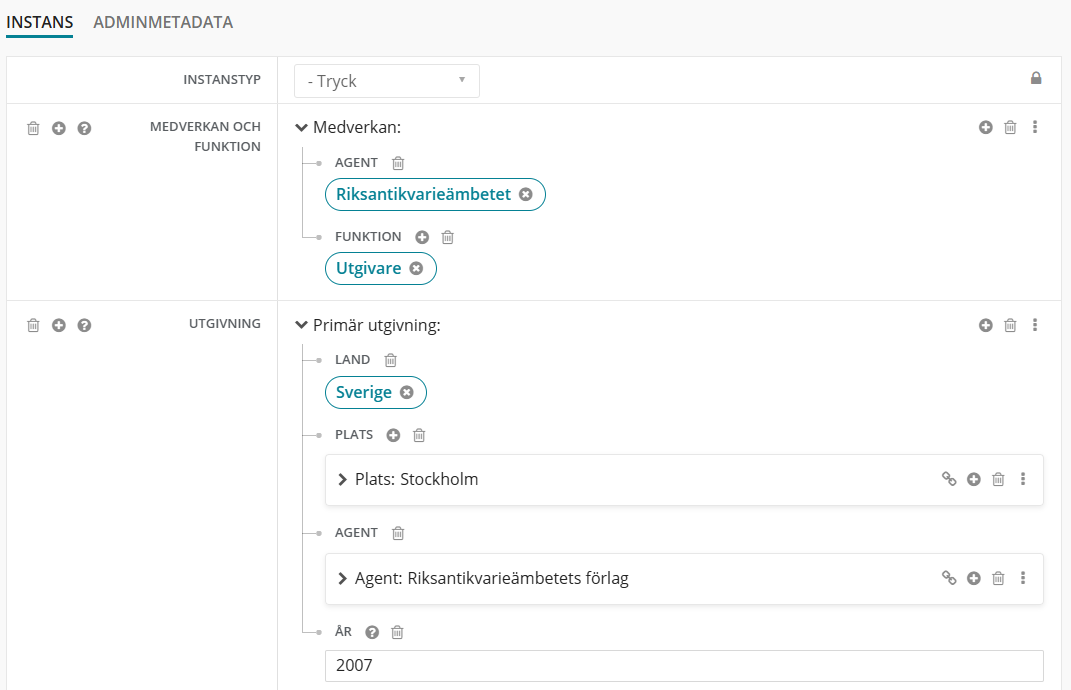Remove the Utgivare function chip

pyautogui.click(x=416, y=268)
